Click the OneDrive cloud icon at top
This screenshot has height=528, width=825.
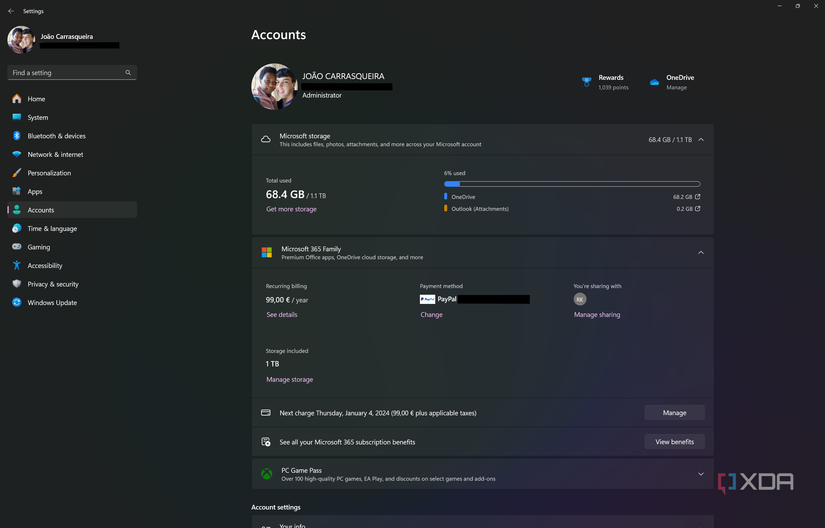coord(654,82)
